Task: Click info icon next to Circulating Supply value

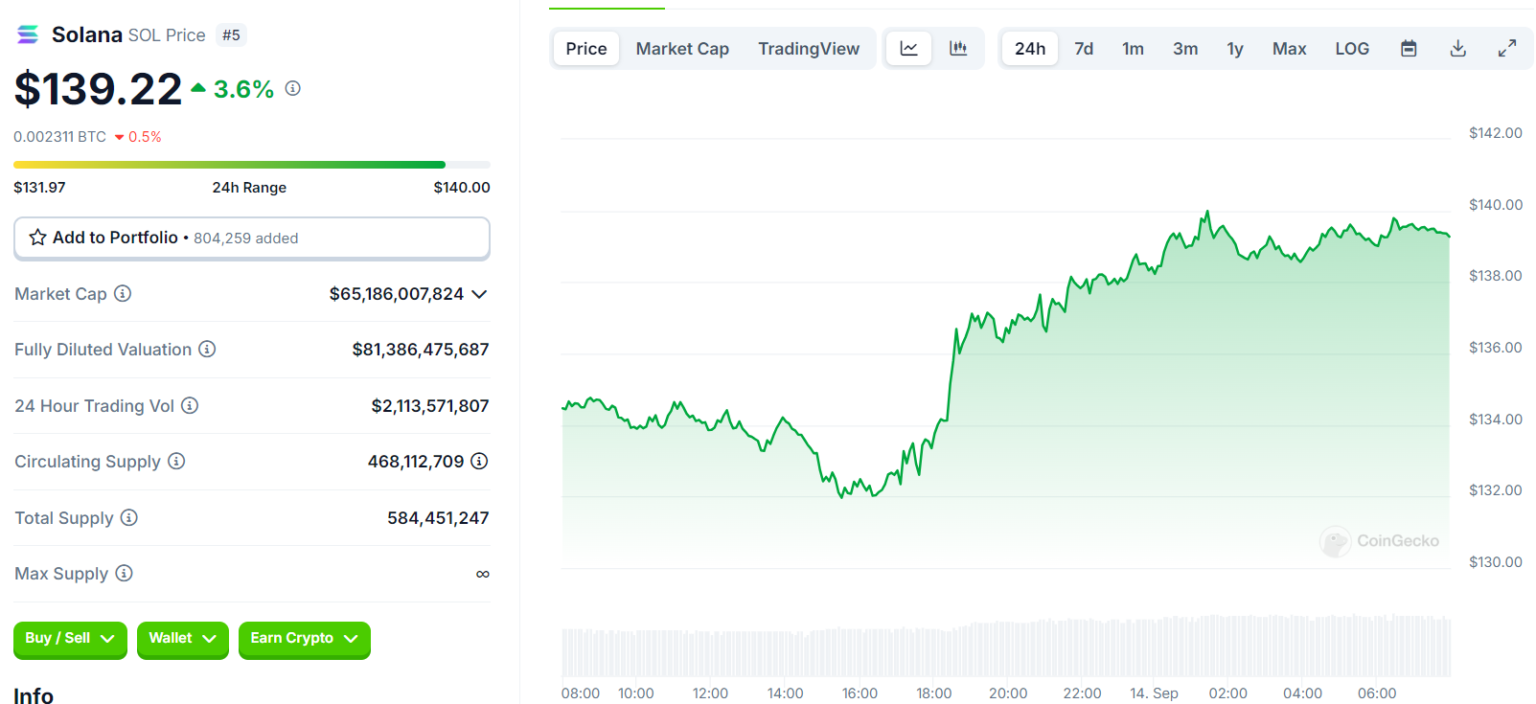Action: pos(480,461)
